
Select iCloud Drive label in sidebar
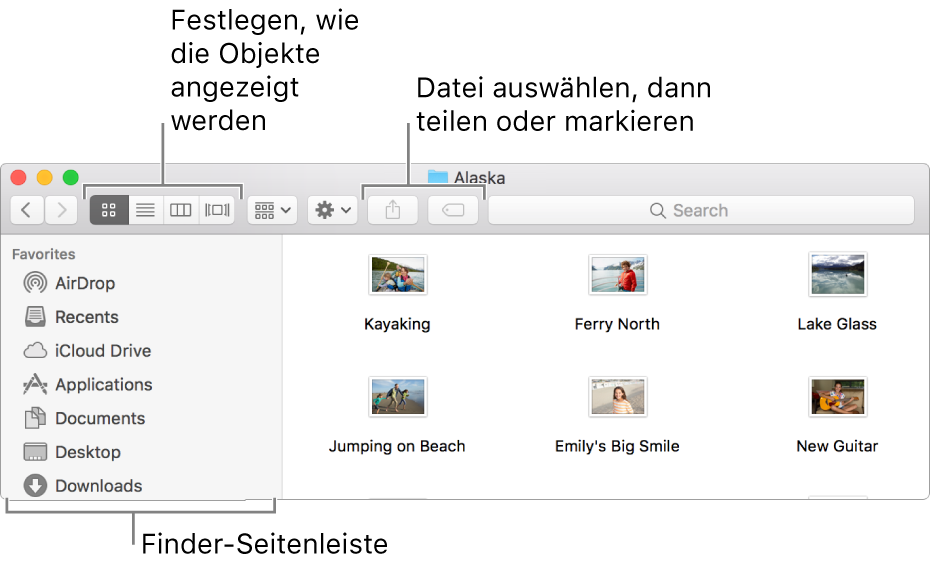(103, 351)
